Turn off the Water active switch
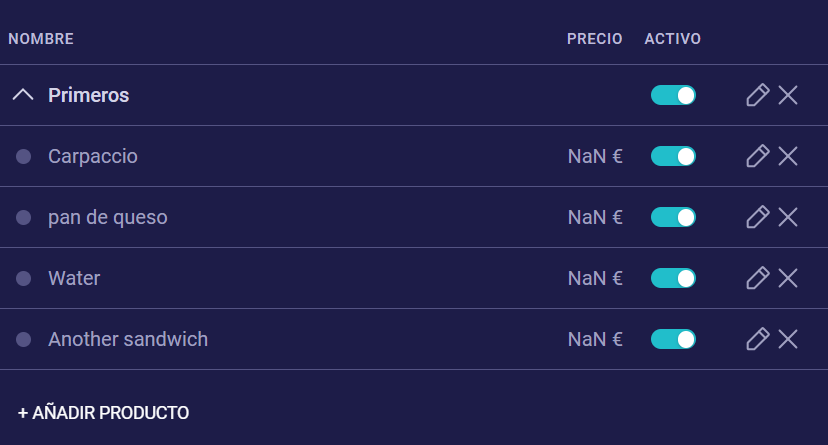Screen dimensions: 828x445 673,278
